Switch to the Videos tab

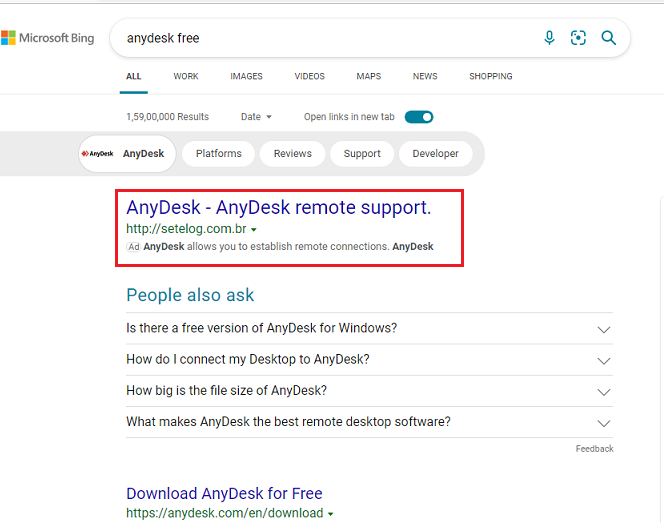click(x=309, y=76)
